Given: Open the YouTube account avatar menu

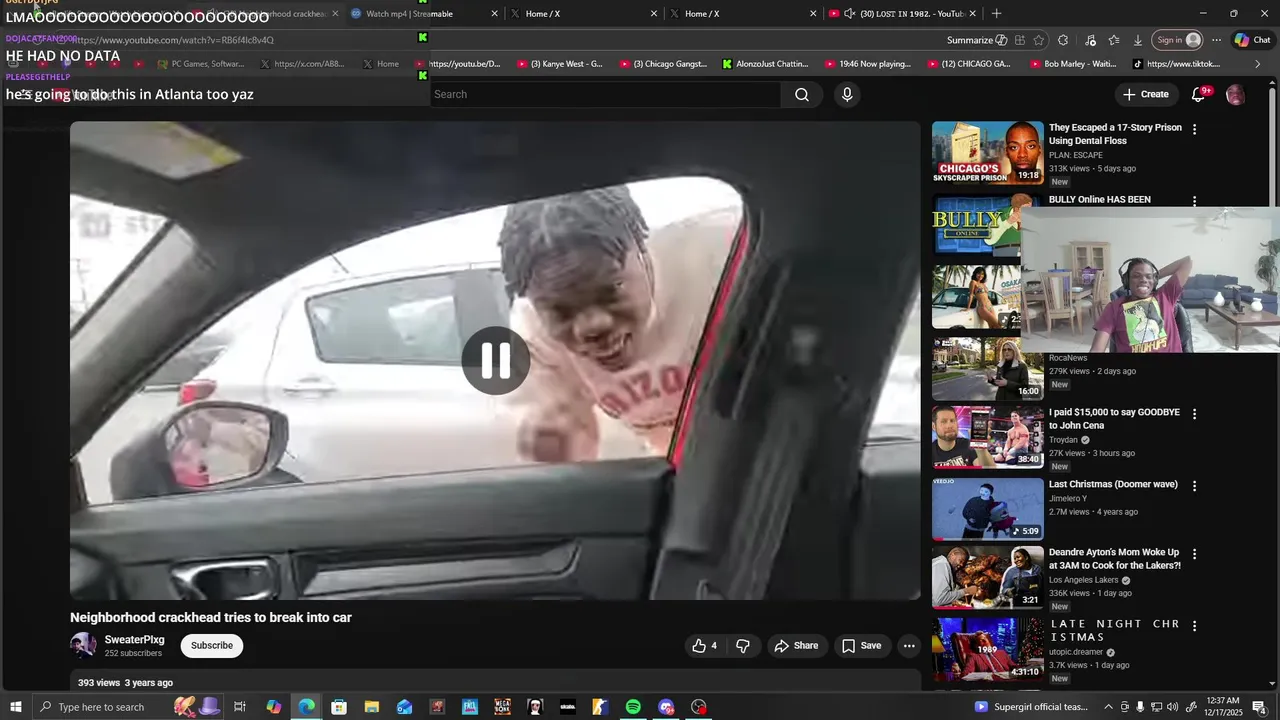Looking at the screenshot, I should pyautogui.click(x=1235, y=94).
